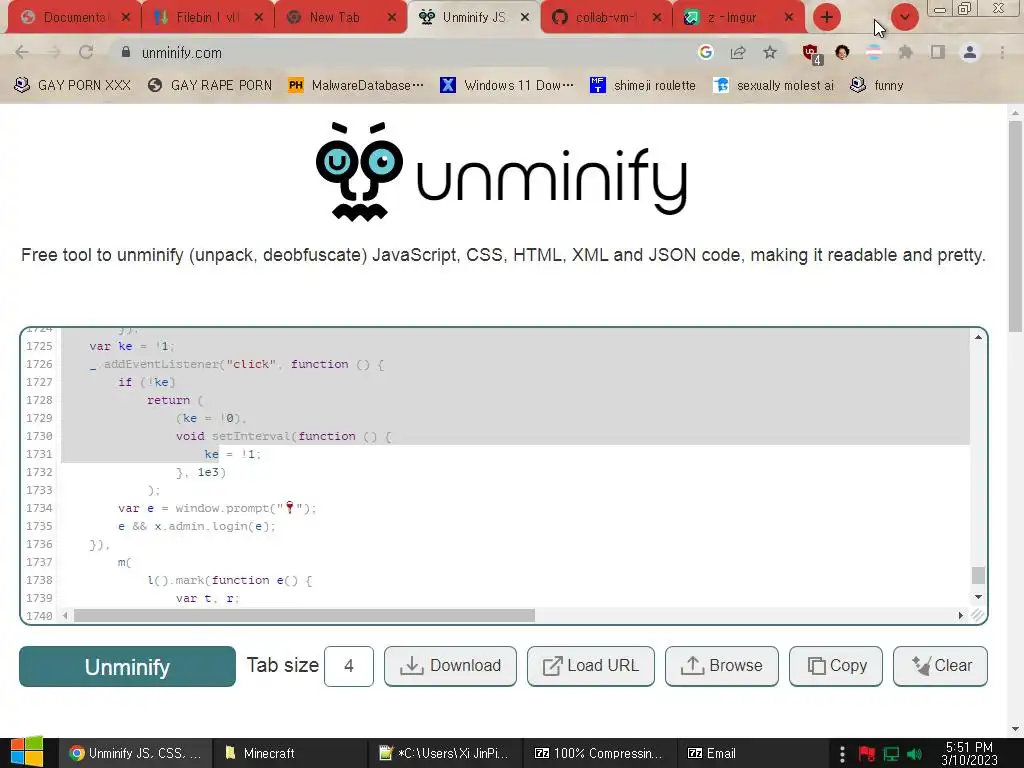Click the Download button
Viewport: 1024px width, 768px height.
pos(450,666)
